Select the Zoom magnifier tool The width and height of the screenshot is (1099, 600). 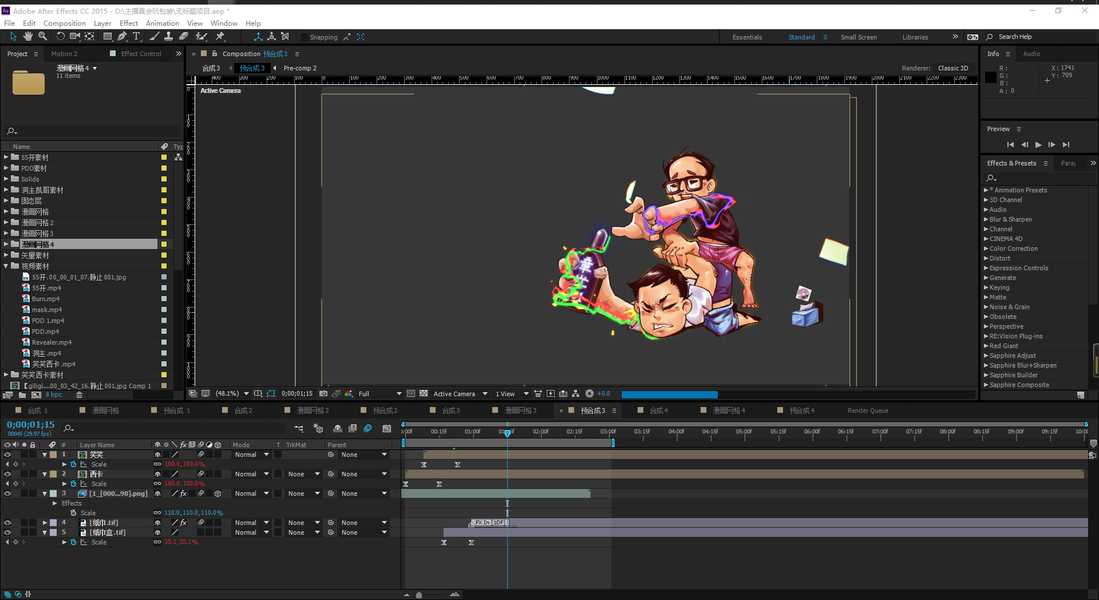(43, 36)
